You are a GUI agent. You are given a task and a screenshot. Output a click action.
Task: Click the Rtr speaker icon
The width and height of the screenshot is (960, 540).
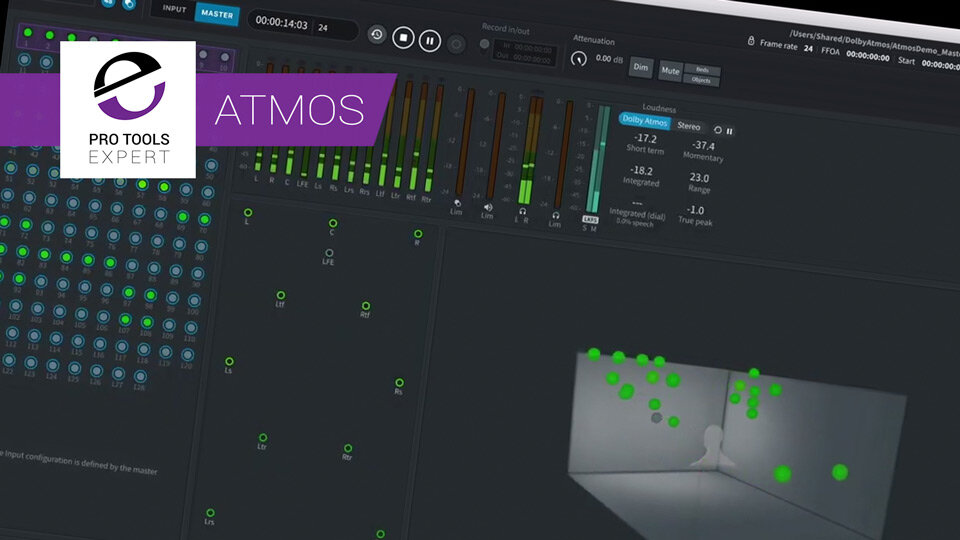click(348, 448)
